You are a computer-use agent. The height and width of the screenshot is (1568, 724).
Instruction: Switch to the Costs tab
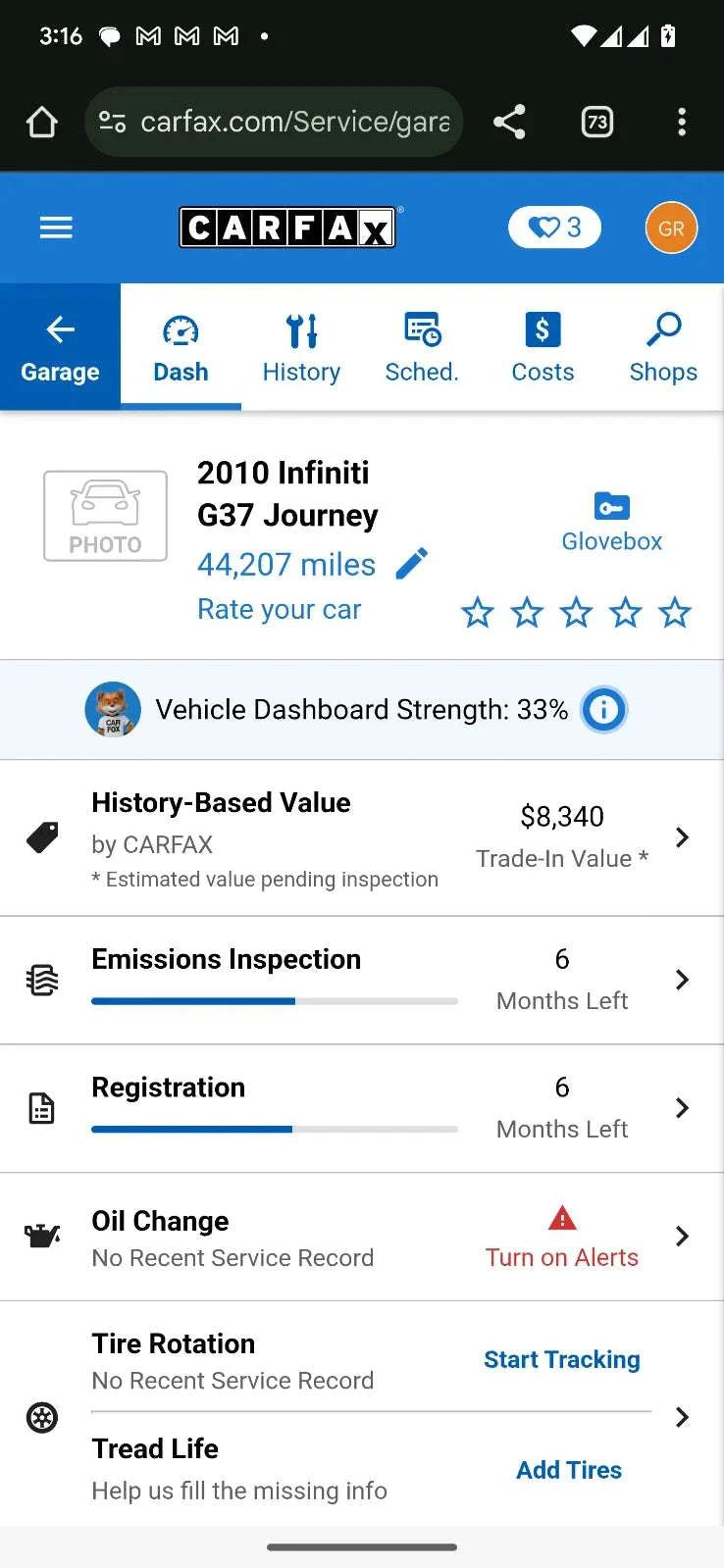pos(543,347)
